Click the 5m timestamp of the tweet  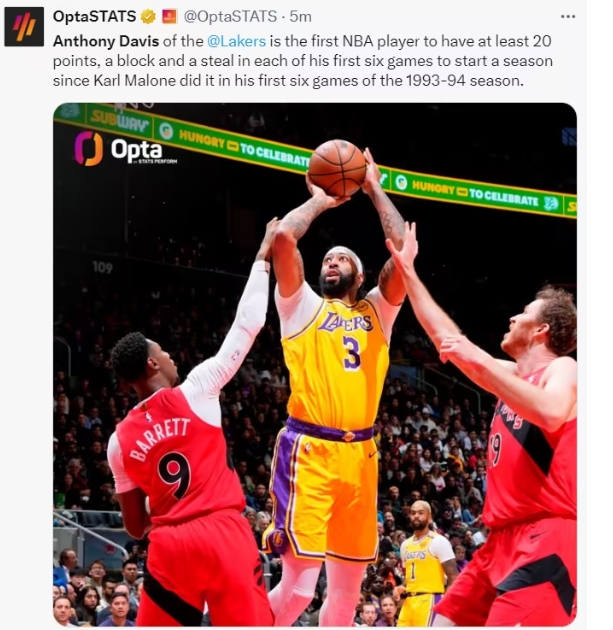coord(300,16)
